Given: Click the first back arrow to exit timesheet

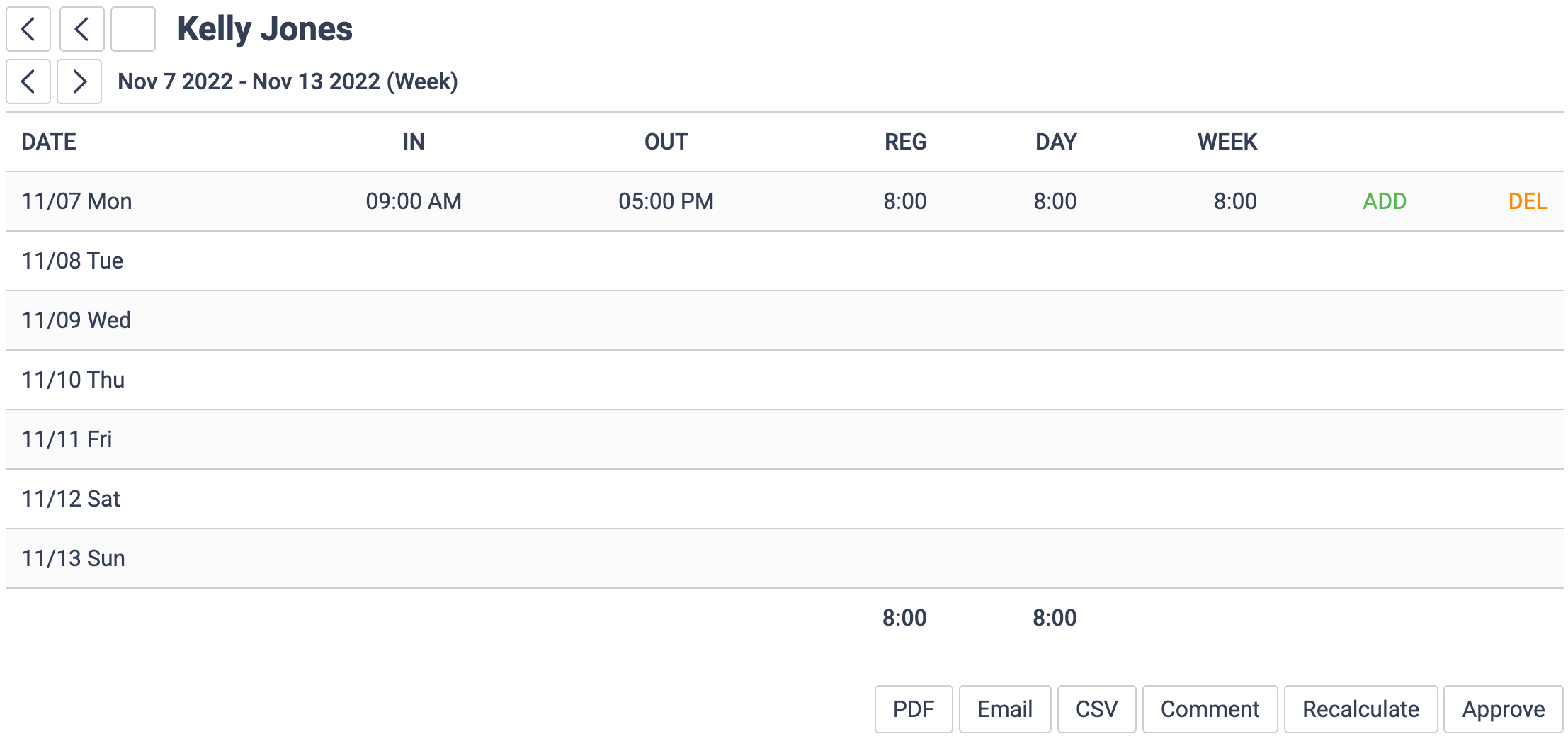Looking at the screenshot, I should (28, 30).
